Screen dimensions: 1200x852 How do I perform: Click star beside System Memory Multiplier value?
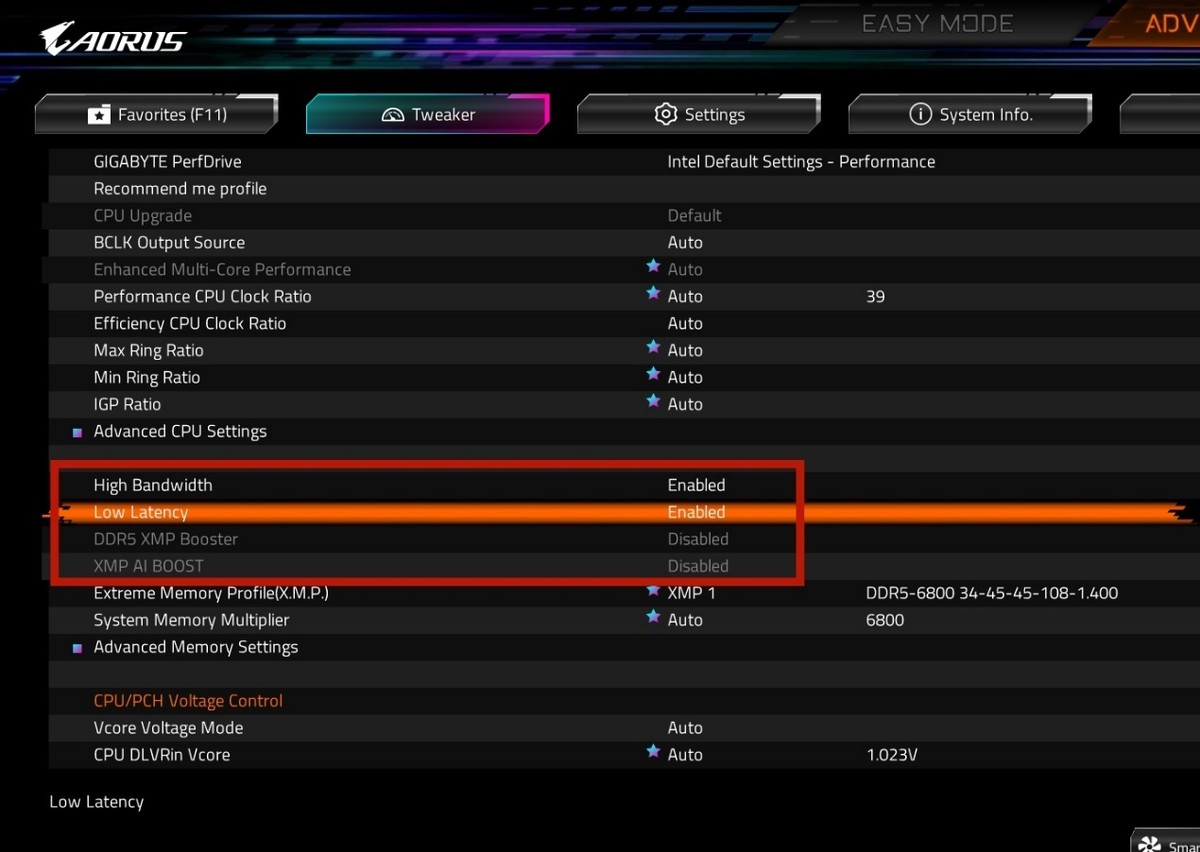coord(653,618)
